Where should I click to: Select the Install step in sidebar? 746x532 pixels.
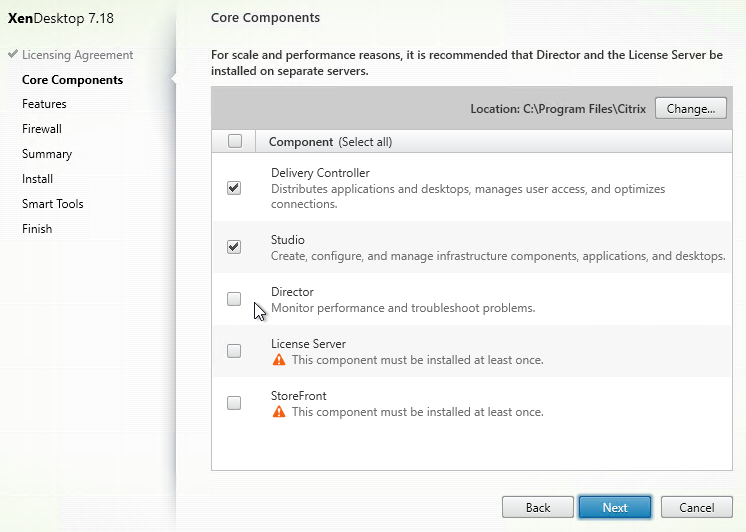(37, 179)
